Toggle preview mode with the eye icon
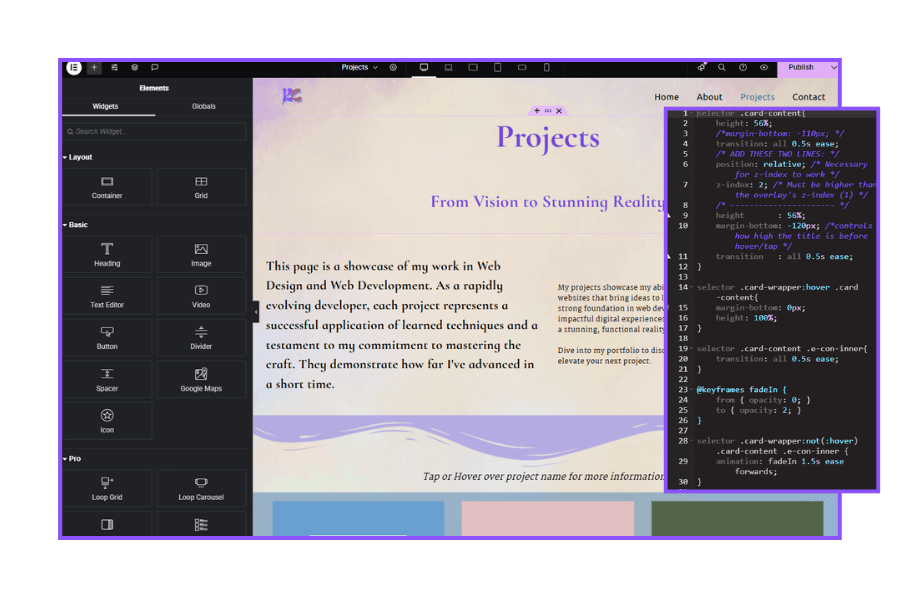 (765, 67)
